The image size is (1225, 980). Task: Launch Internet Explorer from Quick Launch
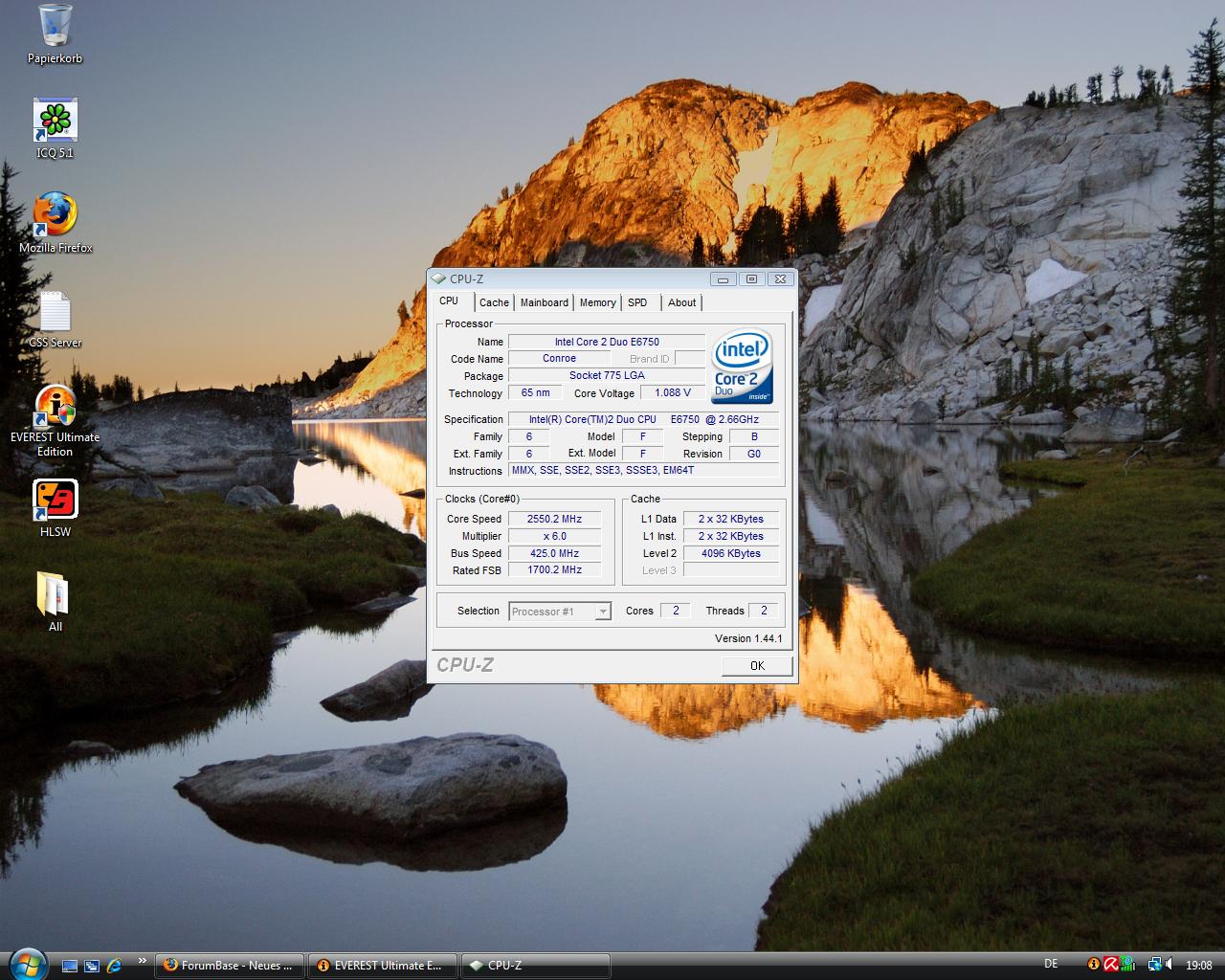point(114,965)
